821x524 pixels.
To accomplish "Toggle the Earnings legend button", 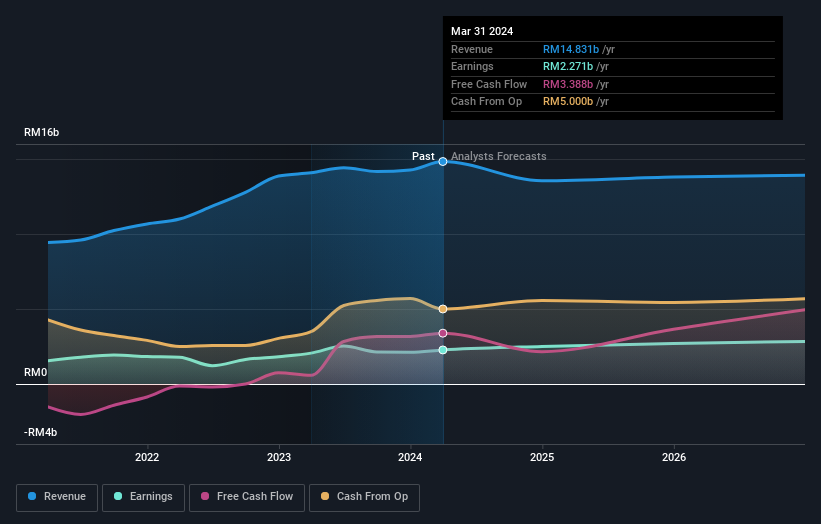I will (143, 497).
